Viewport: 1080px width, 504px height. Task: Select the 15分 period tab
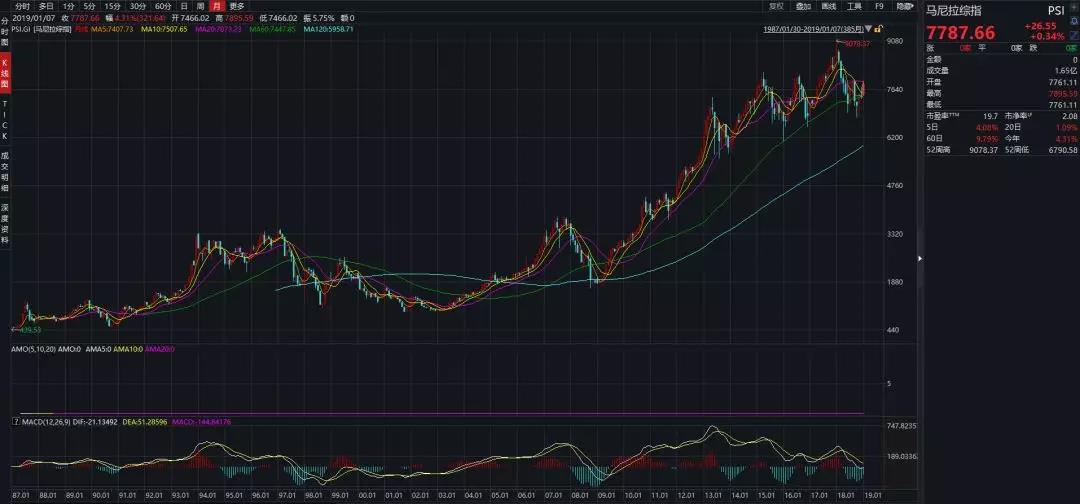coord(112,6)
